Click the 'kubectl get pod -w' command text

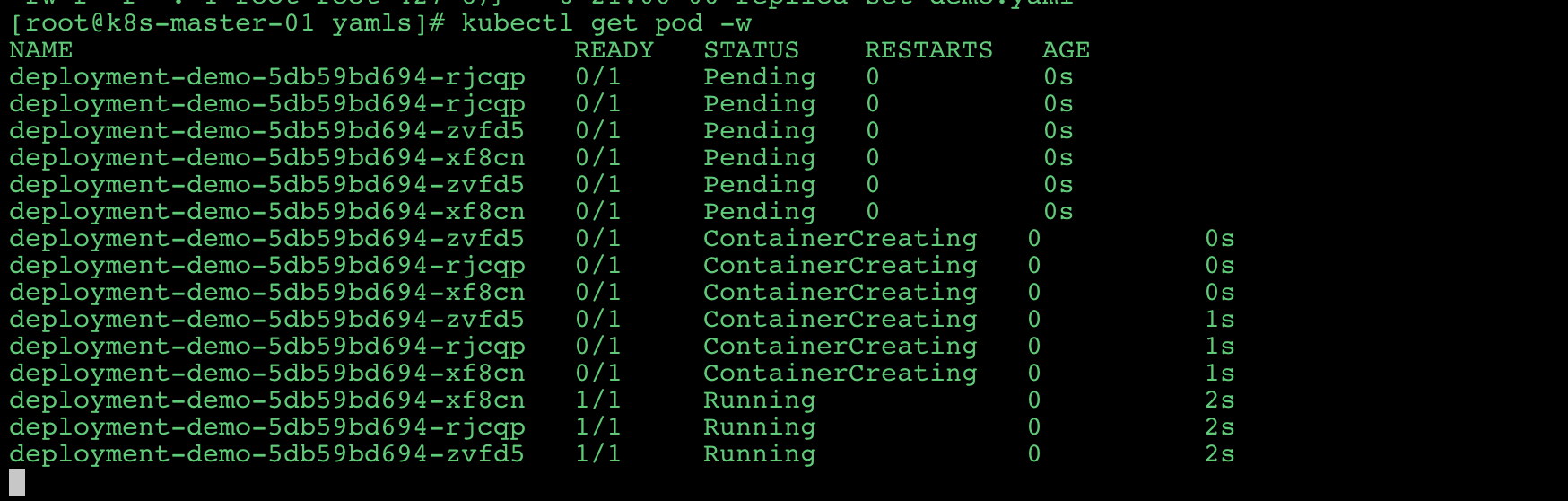pos(606,23)
